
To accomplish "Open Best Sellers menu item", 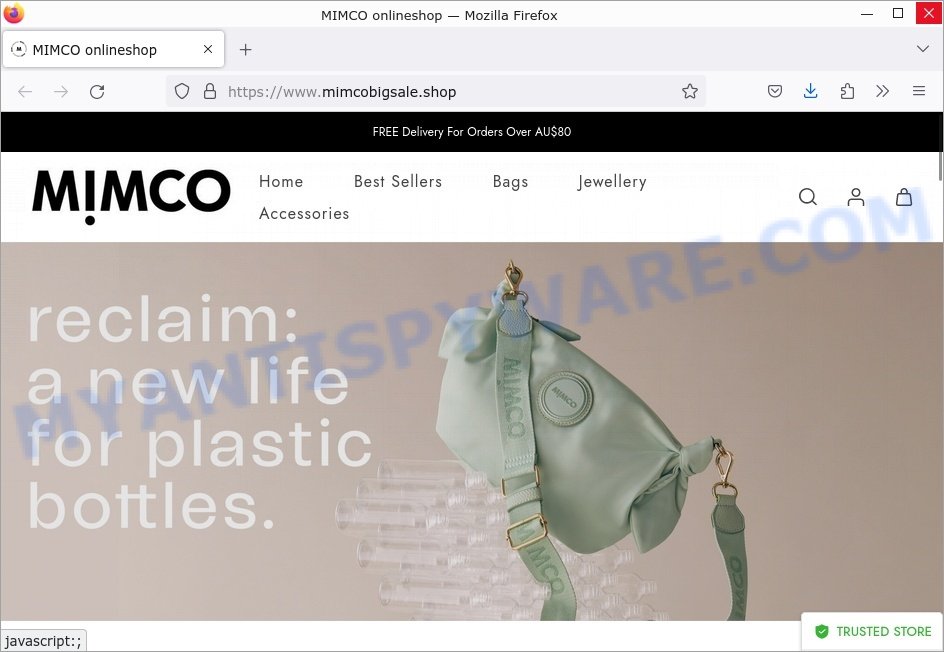I will [398, 181].
